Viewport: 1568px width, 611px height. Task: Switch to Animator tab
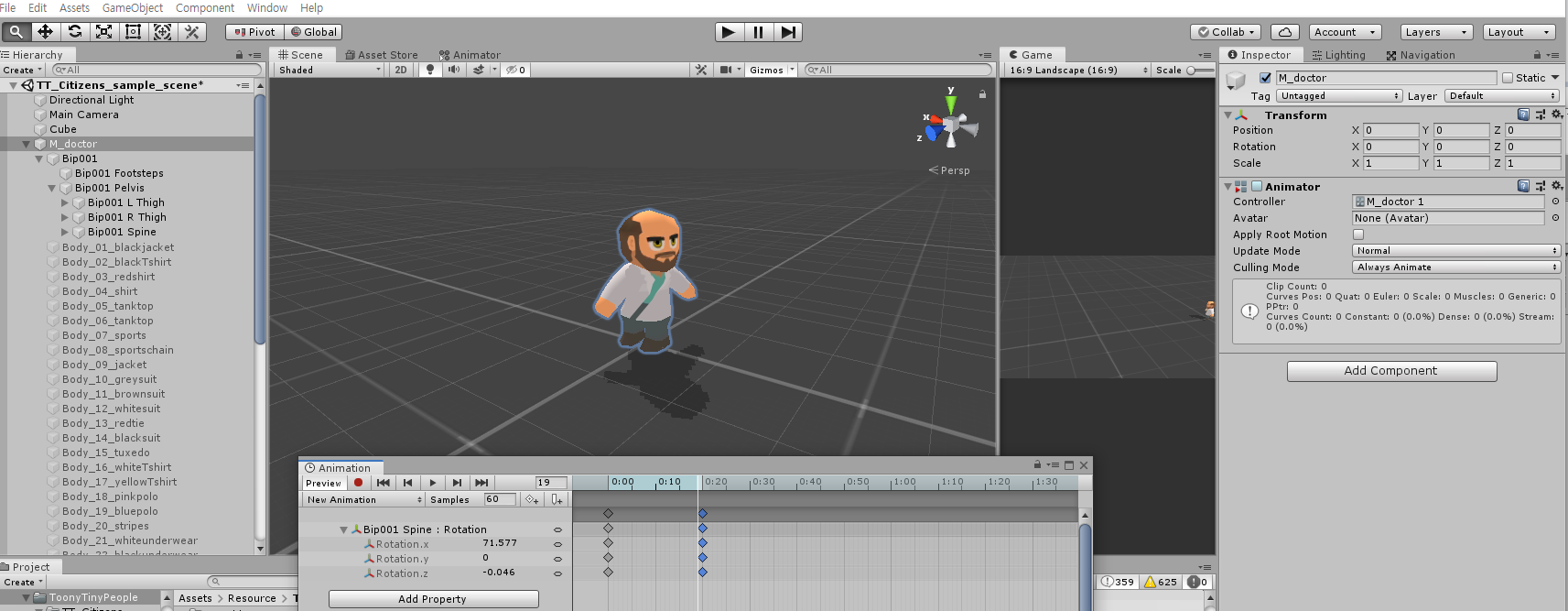(x=470, y=55)
